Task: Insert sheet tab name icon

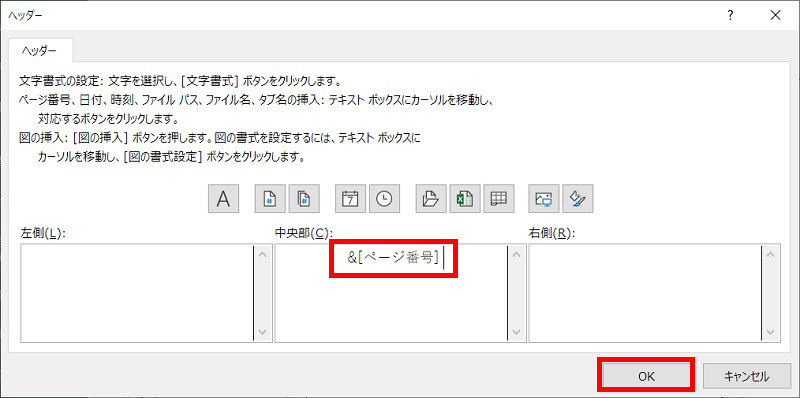Action: [498, 198]
